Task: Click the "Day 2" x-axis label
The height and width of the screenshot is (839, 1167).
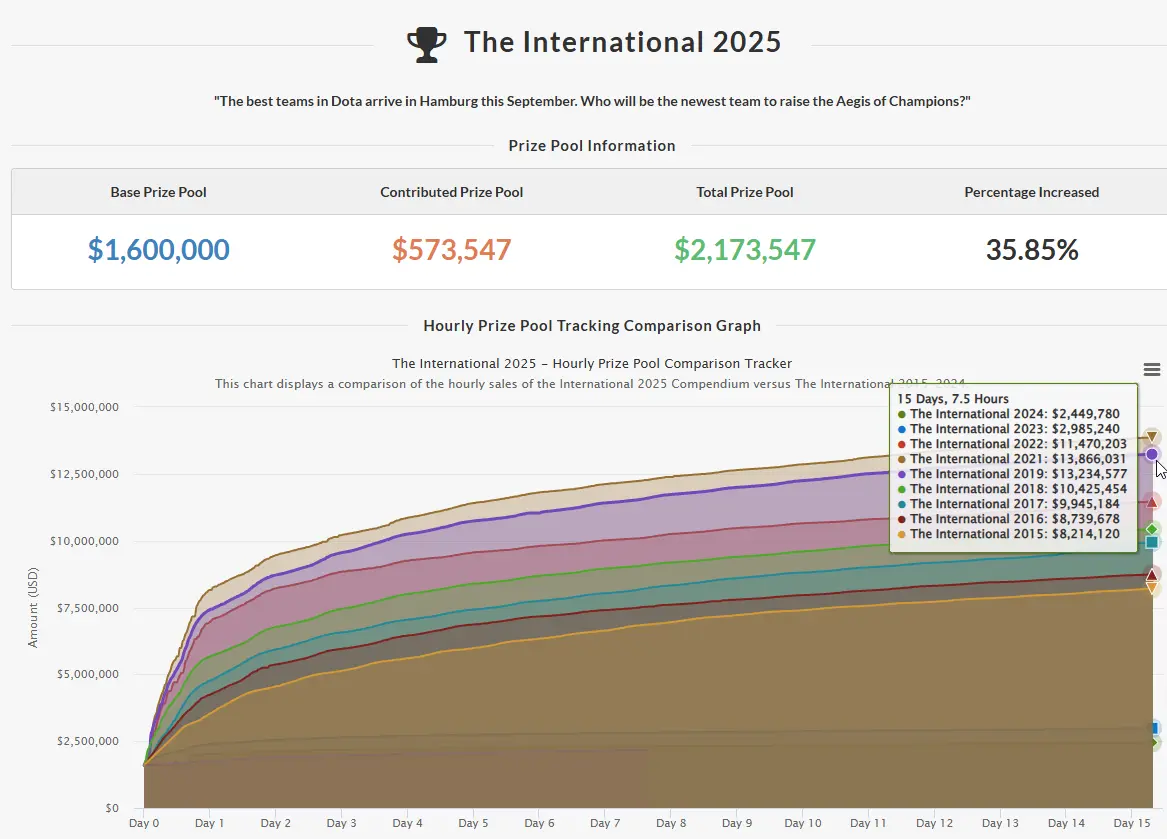Action: pos(275,823)
